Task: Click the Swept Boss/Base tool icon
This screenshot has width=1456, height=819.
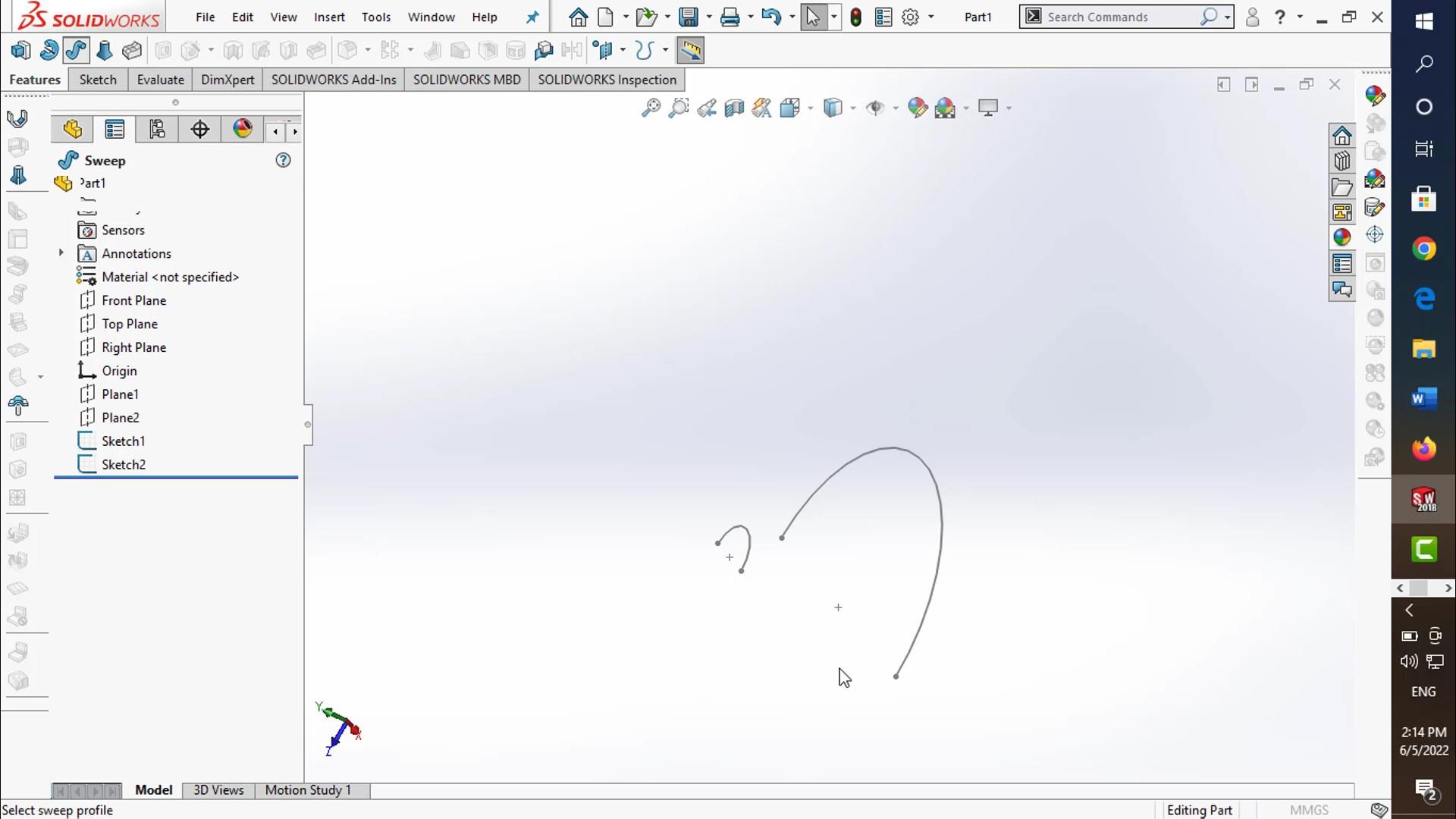Action: (75, 50)
